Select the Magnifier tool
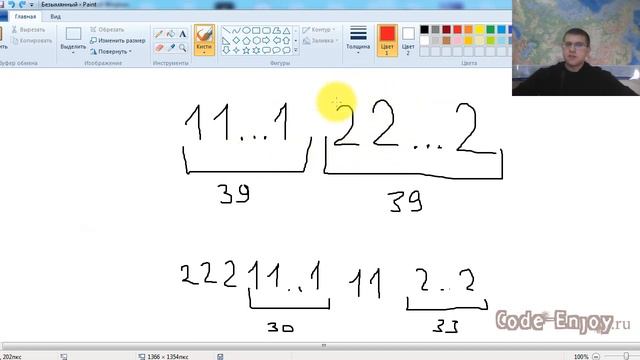 coord(182,48)
